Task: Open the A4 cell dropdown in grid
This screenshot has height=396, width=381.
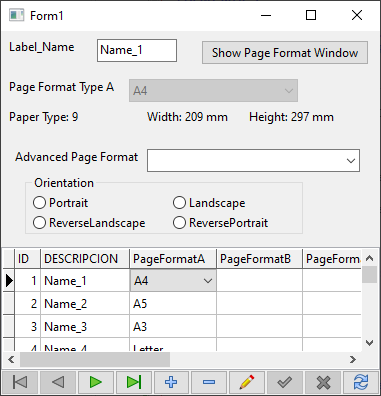Action: [x=208, y=281]
